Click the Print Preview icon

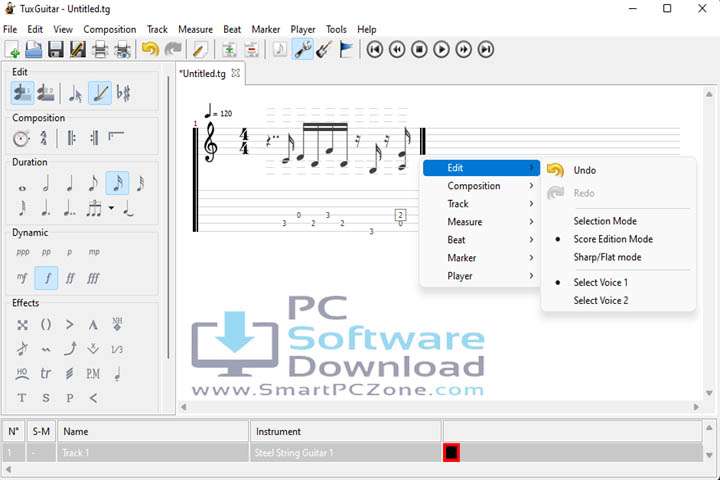point(122,49)
